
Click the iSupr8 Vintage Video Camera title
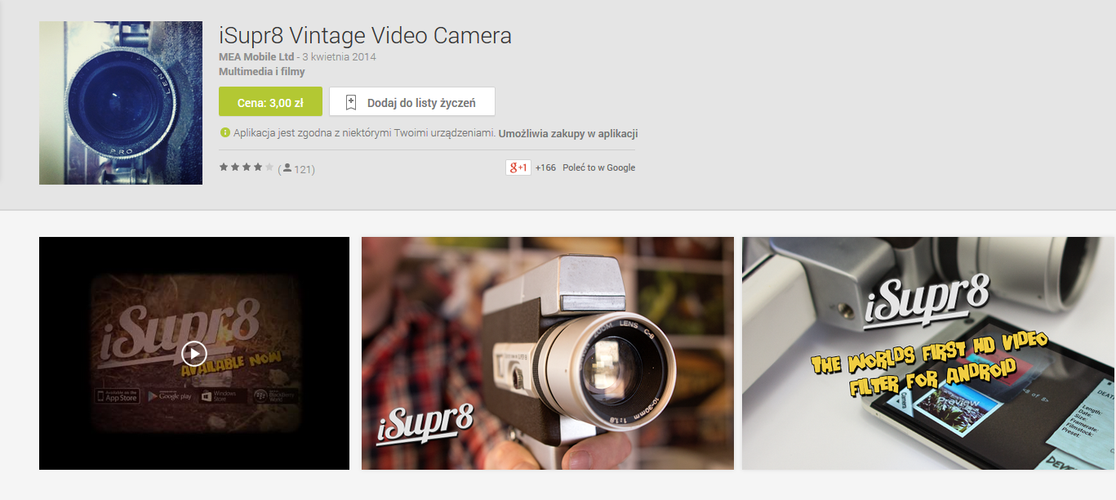click(365, 36)
